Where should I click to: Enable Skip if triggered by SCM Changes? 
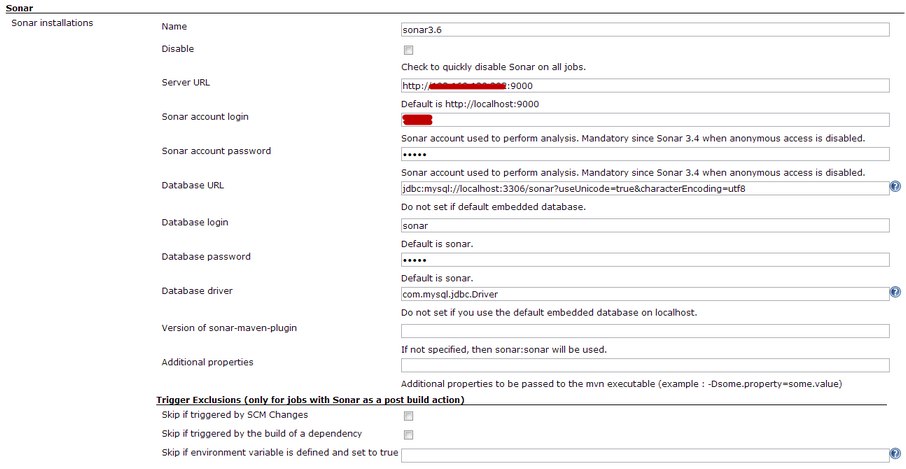click(409, 416)
